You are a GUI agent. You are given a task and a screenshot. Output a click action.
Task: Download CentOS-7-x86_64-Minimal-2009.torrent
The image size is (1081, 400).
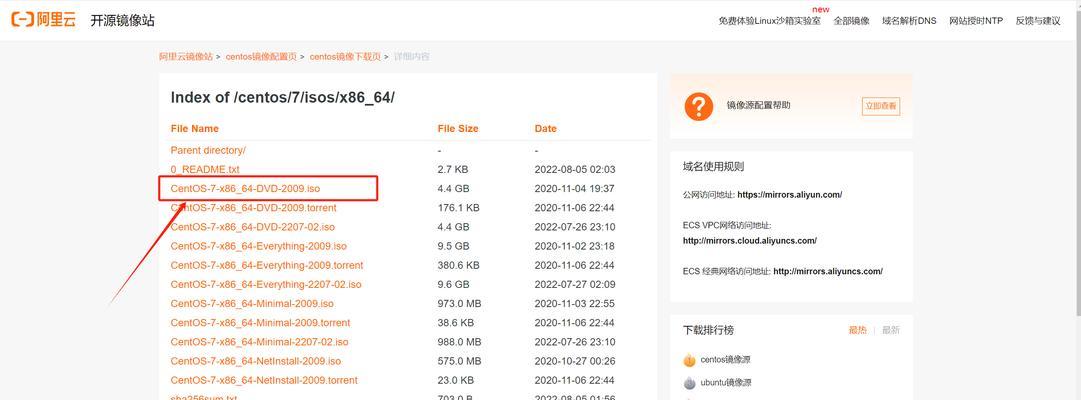(x=260, y=323)
